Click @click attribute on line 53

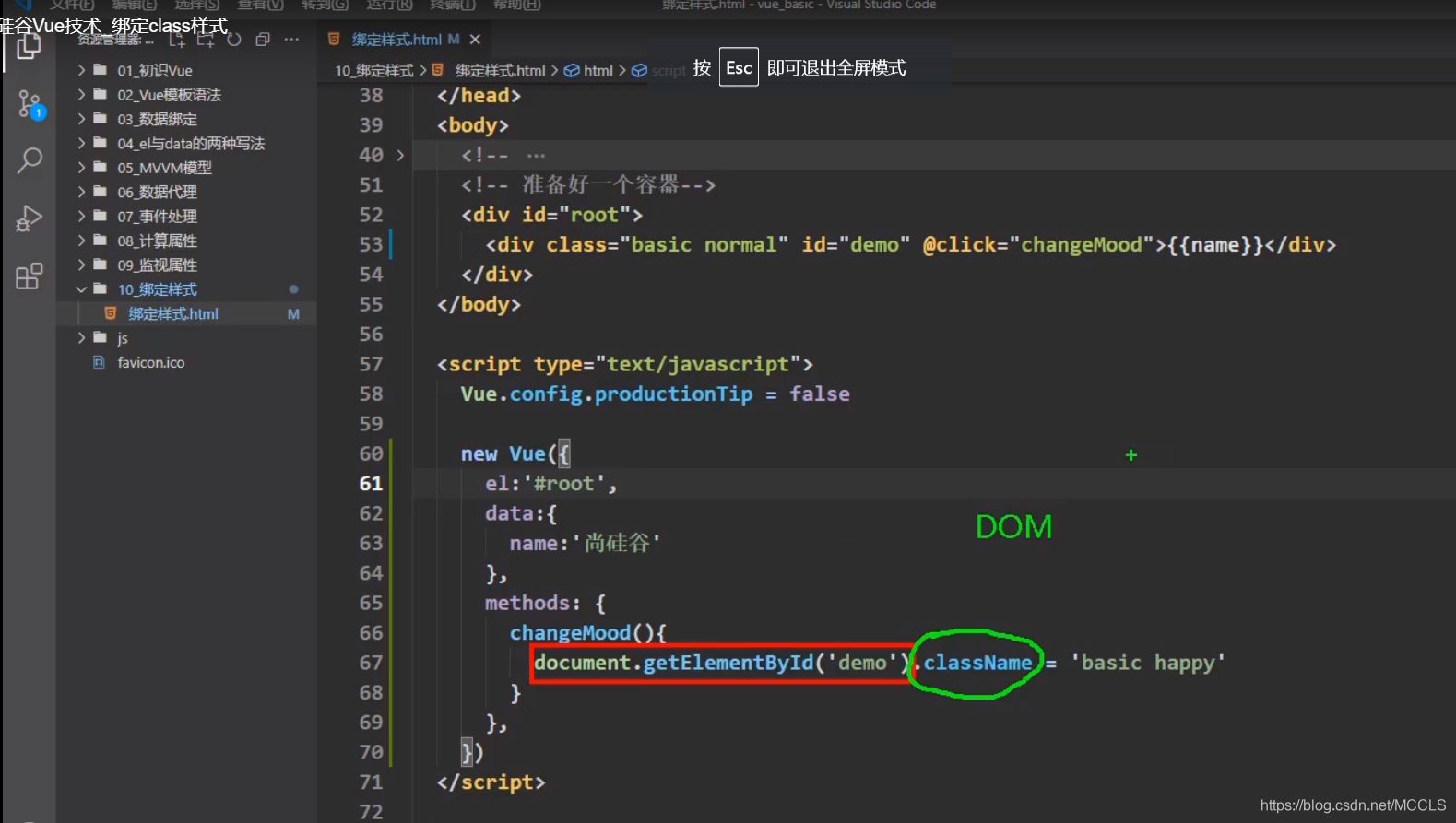[x=959, y=244]
